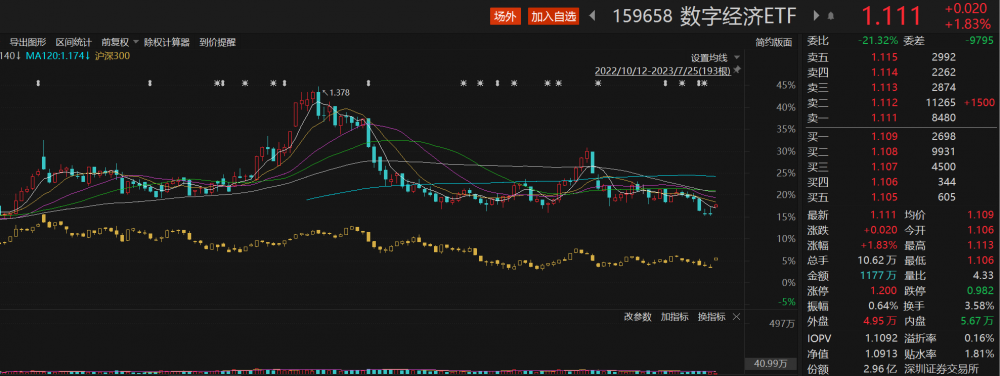Click the large 1.111 latest price
Image resolution: width=1000 pixels, height=376 pixels.
tap(892, 16)
